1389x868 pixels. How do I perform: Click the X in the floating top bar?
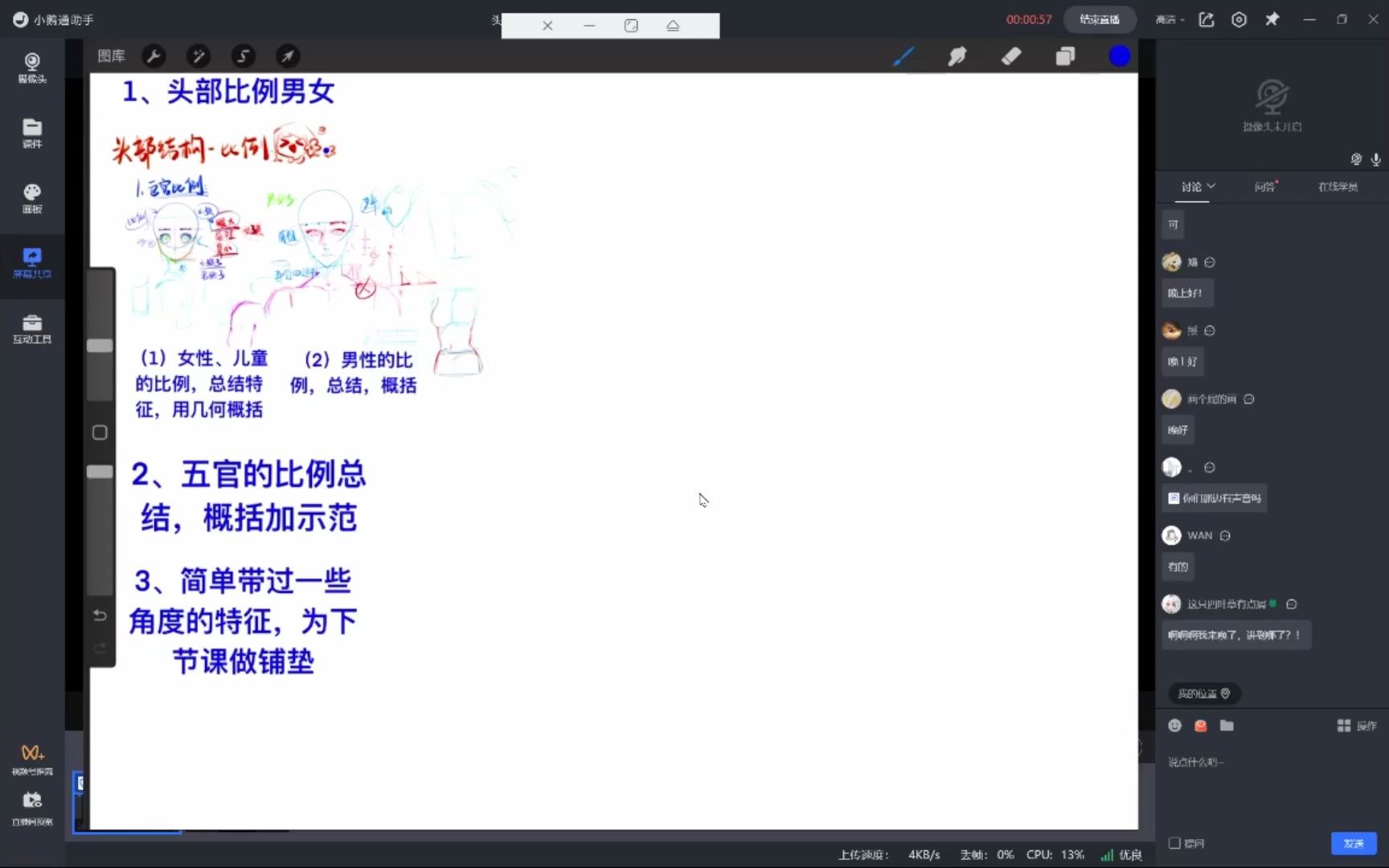(x=547, y=26)
